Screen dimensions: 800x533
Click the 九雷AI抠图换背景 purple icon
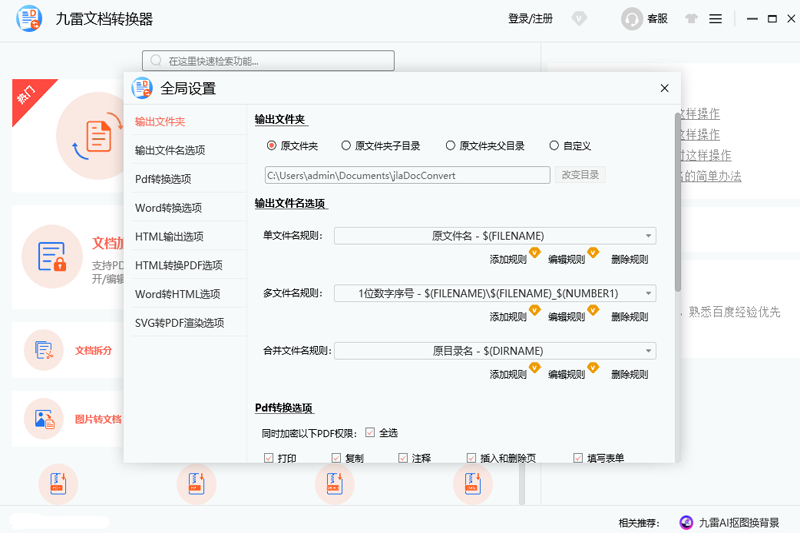686,522
